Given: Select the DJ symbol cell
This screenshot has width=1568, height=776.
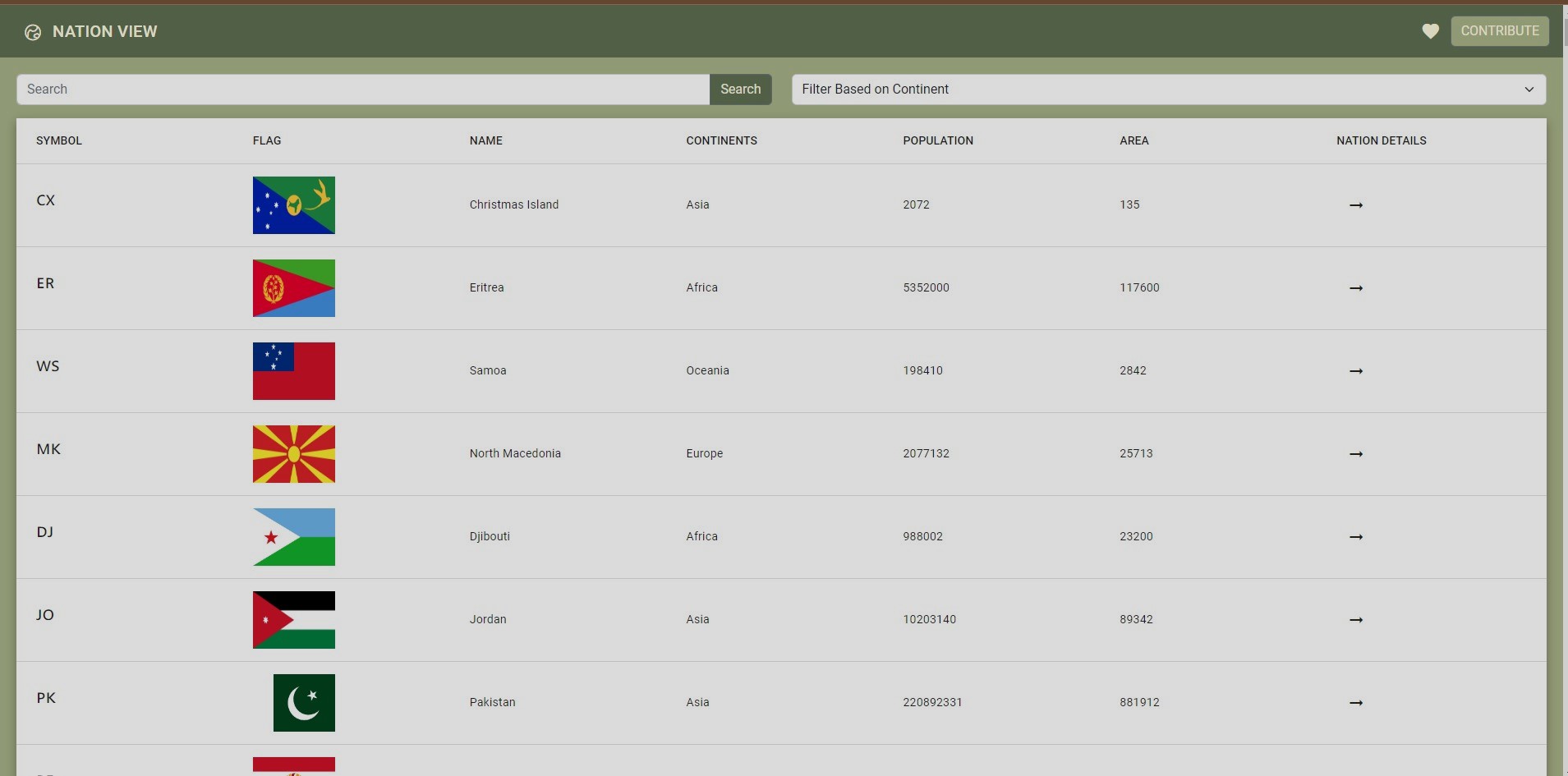Looking at the screenshot, I should click(45, 532).
